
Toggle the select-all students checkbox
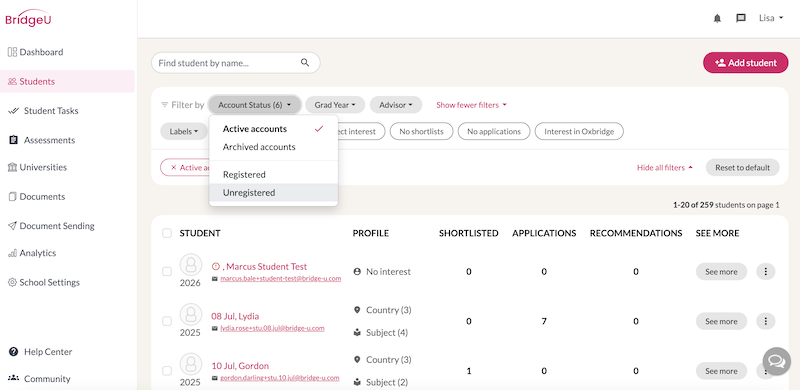(x=167, y=233)
